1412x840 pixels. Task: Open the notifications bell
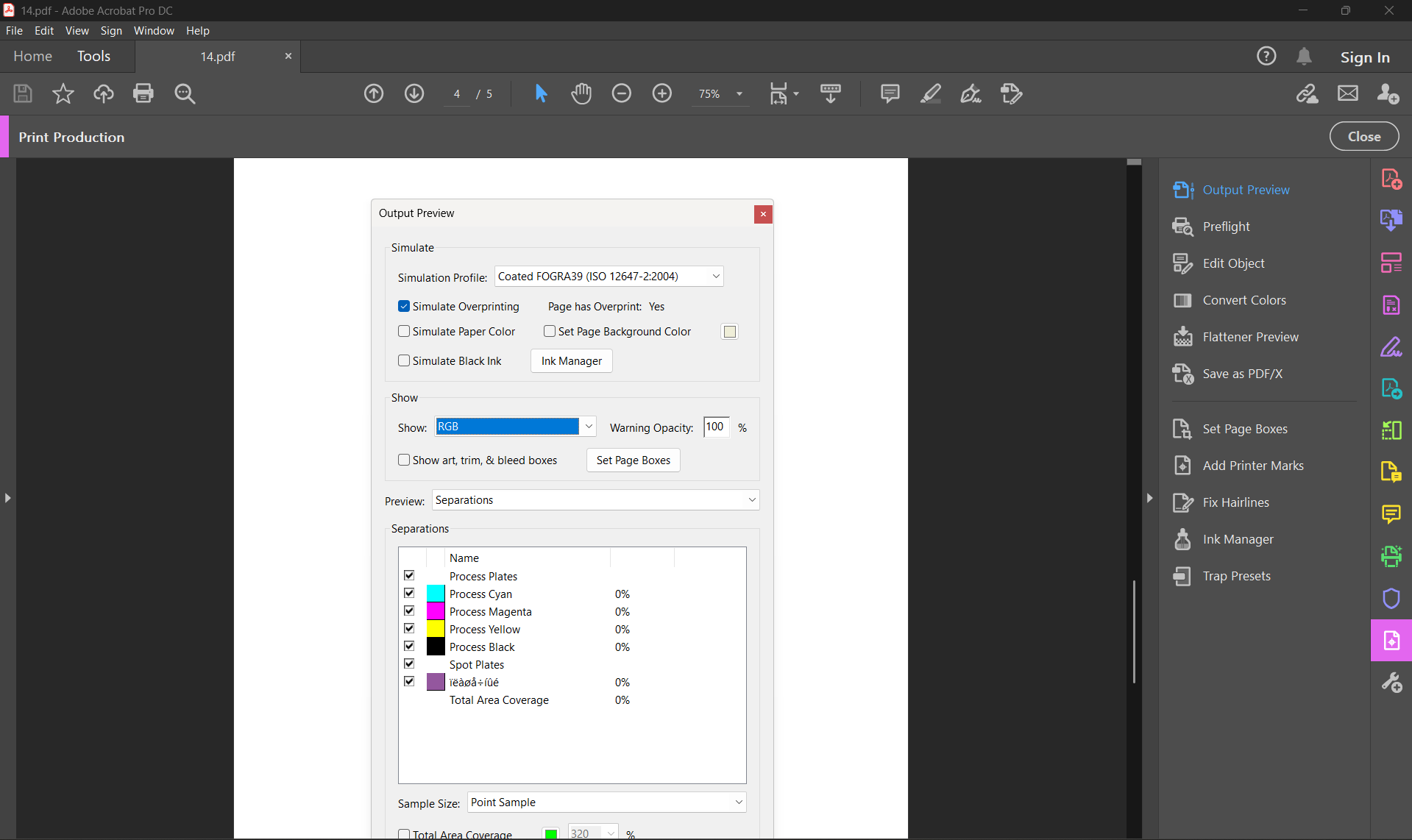(x=1304, y=56)
